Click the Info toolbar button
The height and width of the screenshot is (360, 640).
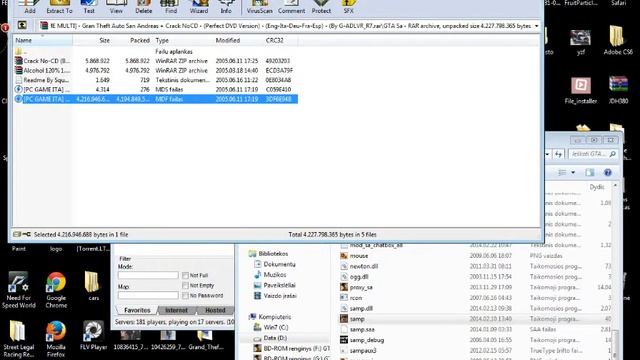226,7
